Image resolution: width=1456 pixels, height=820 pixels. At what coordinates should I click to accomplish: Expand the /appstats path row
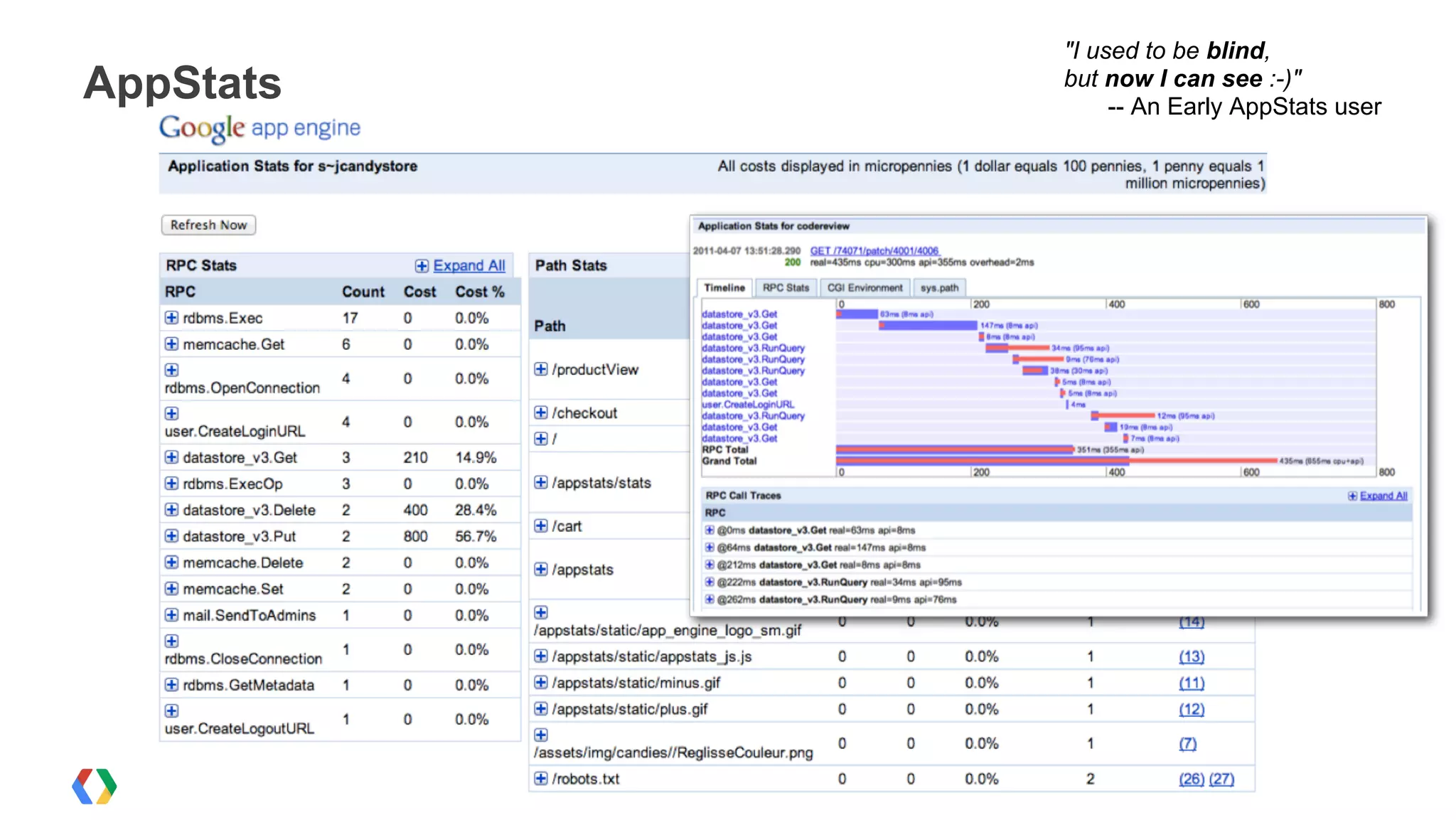click(x=541, y=569)
